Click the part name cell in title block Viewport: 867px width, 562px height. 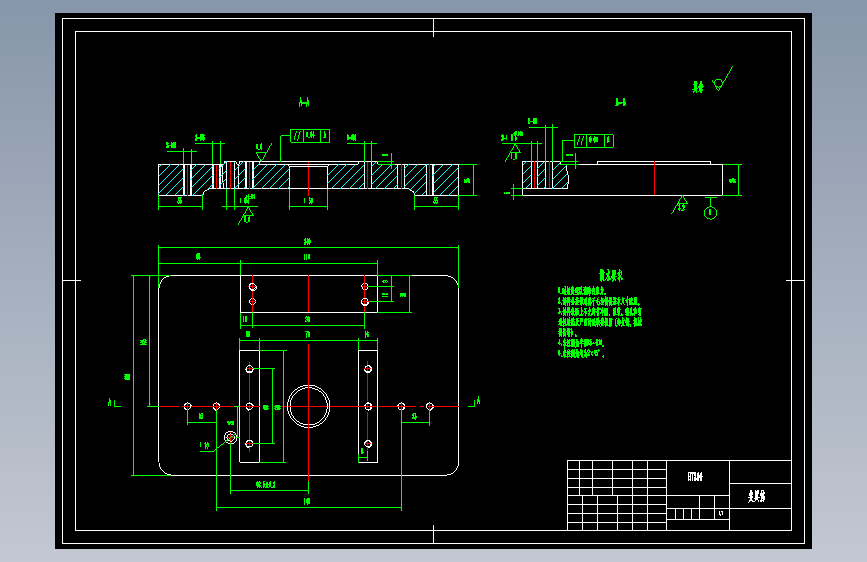coord(760,496)
